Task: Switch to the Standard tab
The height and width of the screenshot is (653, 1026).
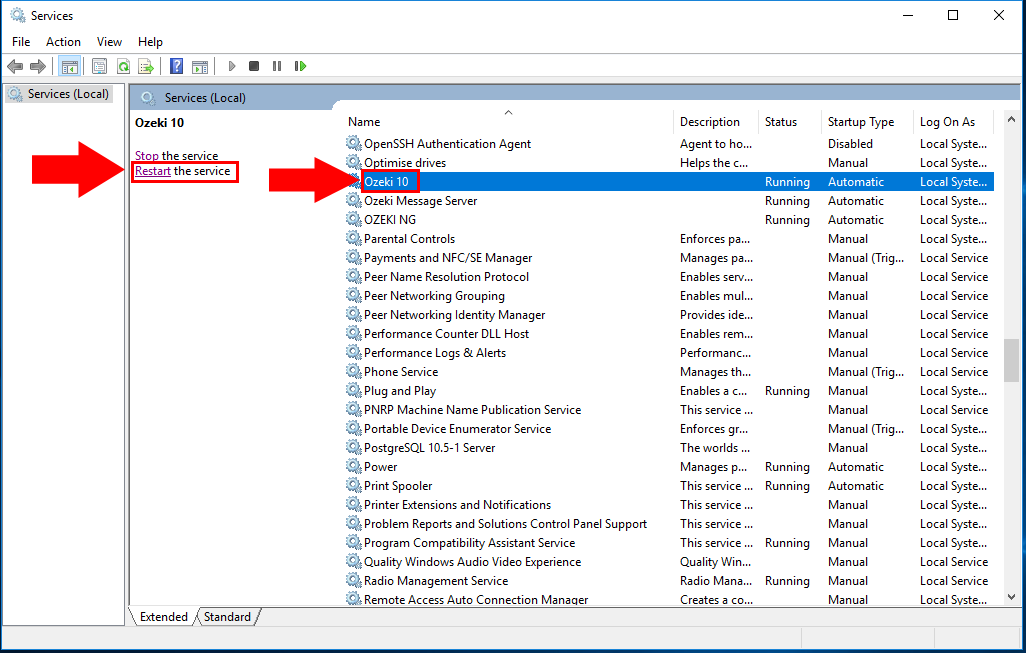Action: pos(227,616)
